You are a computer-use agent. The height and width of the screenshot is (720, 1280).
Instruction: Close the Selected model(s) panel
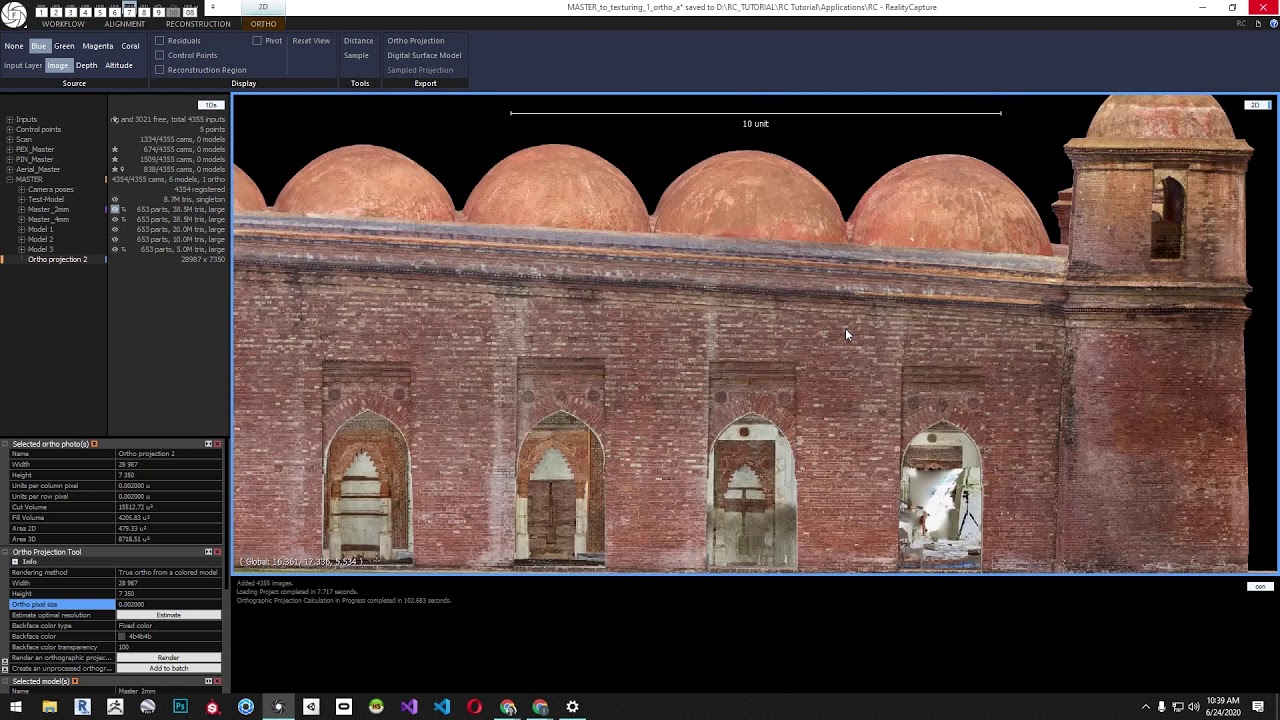click(219, 681)
